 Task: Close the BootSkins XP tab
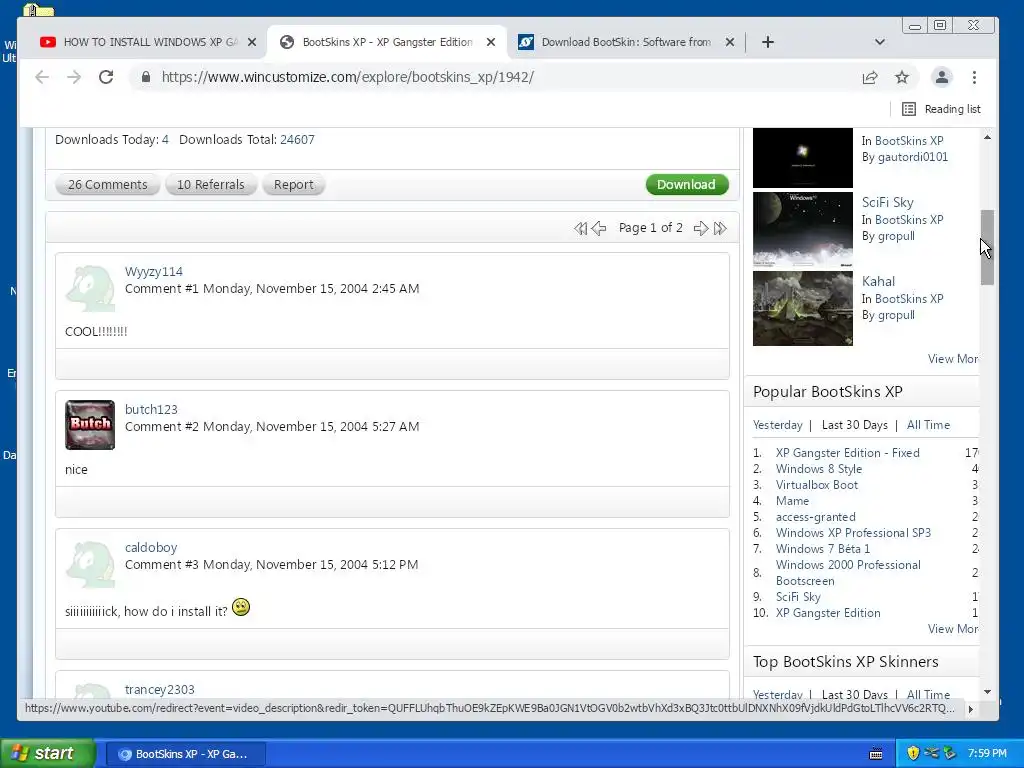[x=491, y=42]
